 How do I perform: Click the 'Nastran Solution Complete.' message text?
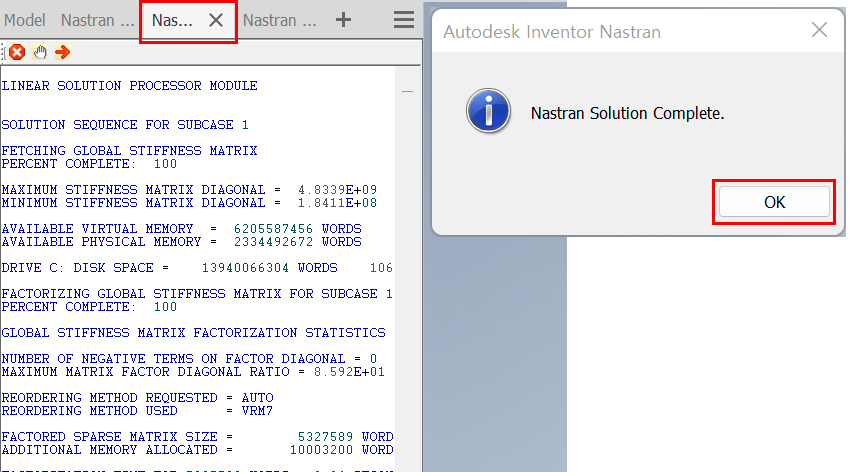click(x=627, y=114)
